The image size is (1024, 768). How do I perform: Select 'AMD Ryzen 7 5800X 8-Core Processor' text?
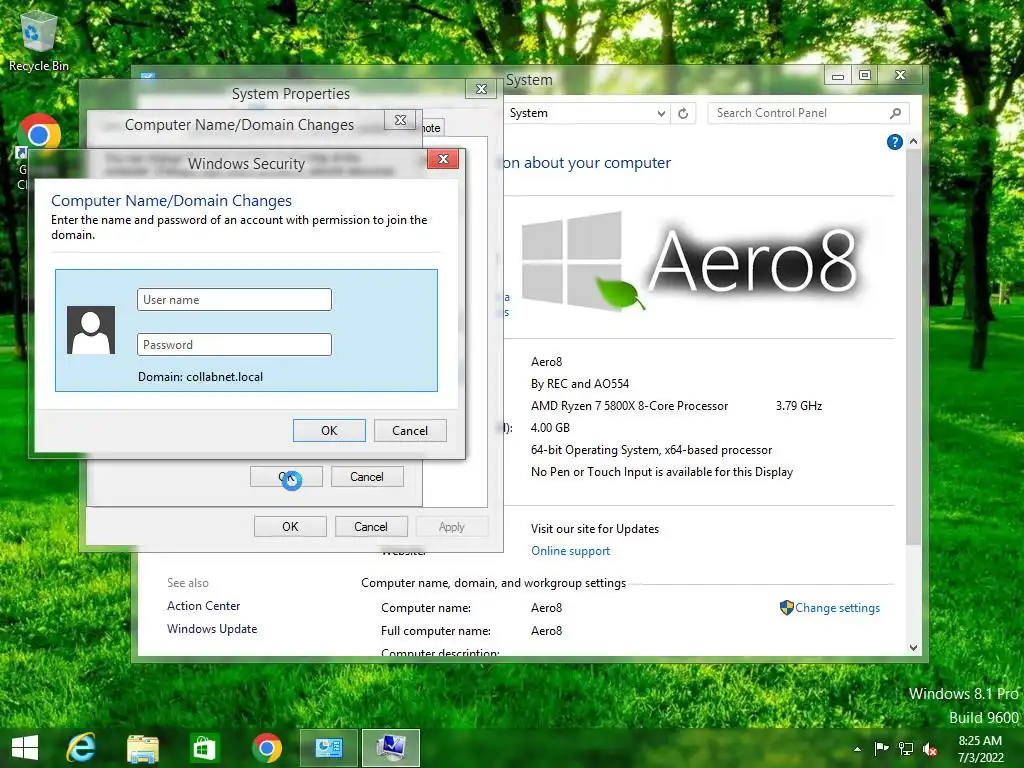coord(630,406)
